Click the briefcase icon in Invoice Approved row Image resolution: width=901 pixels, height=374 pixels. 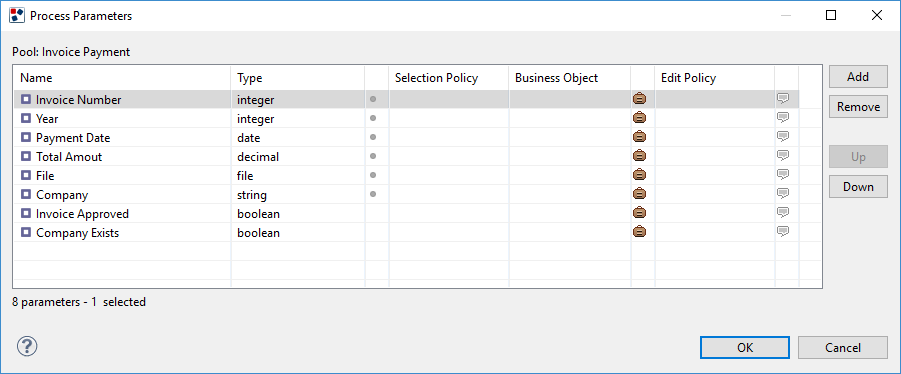(640, 213)
